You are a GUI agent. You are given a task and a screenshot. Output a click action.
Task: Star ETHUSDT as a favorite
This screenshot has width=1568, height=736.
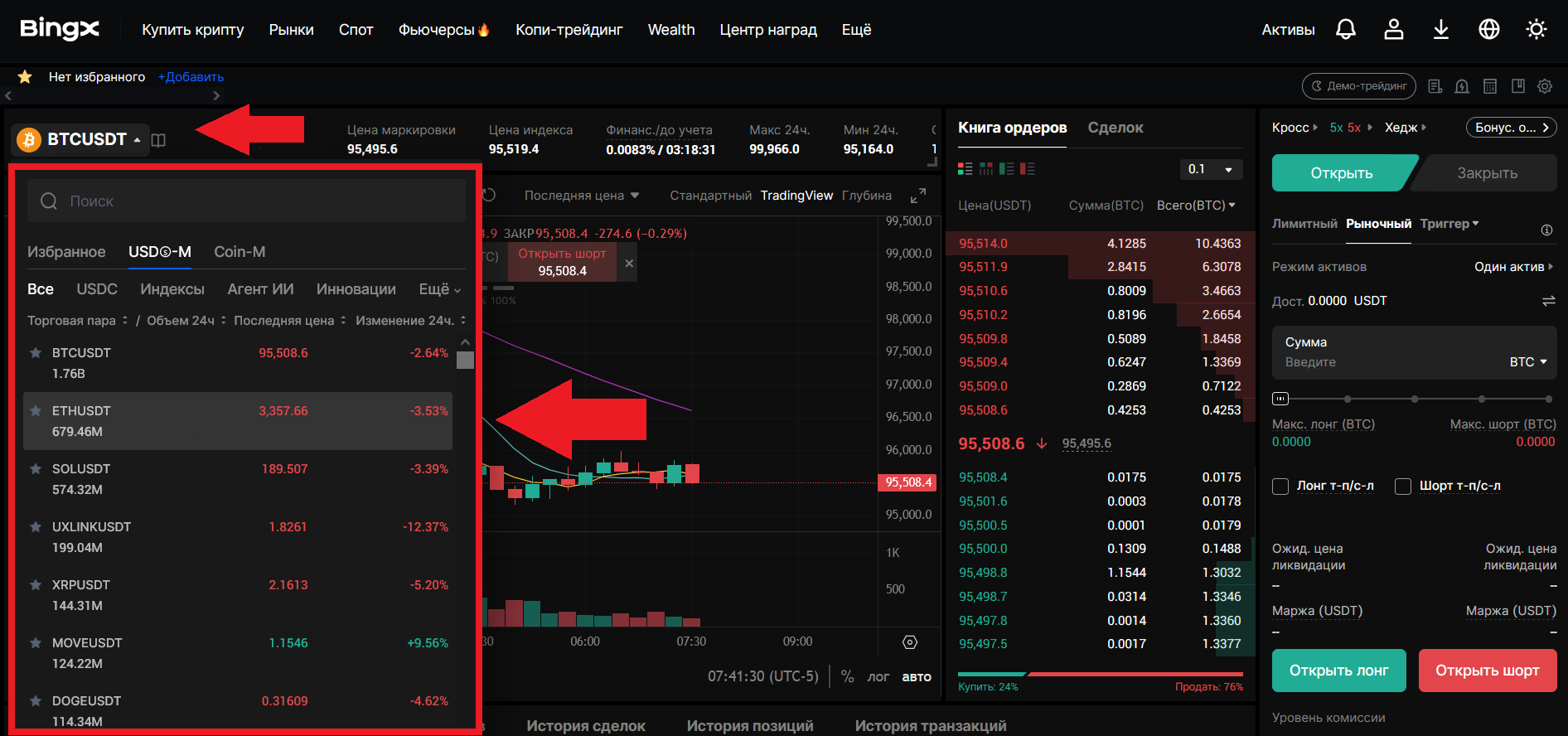pyautogui.click(x=36, y=411)
